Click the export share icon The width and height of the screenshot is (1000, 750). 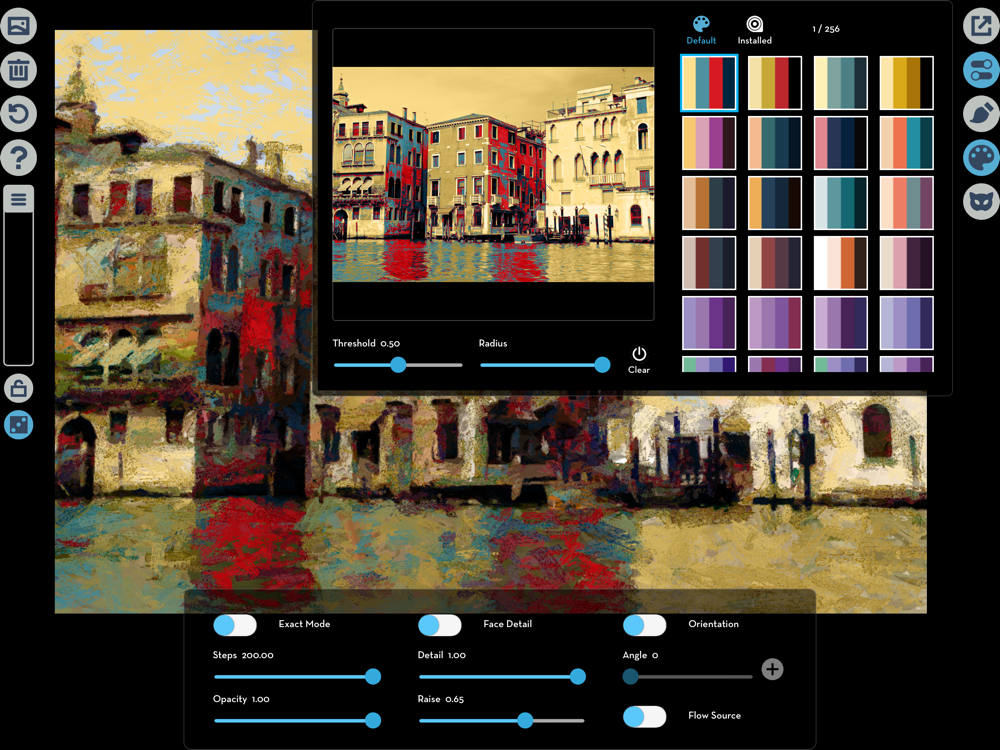pos(981,26)
